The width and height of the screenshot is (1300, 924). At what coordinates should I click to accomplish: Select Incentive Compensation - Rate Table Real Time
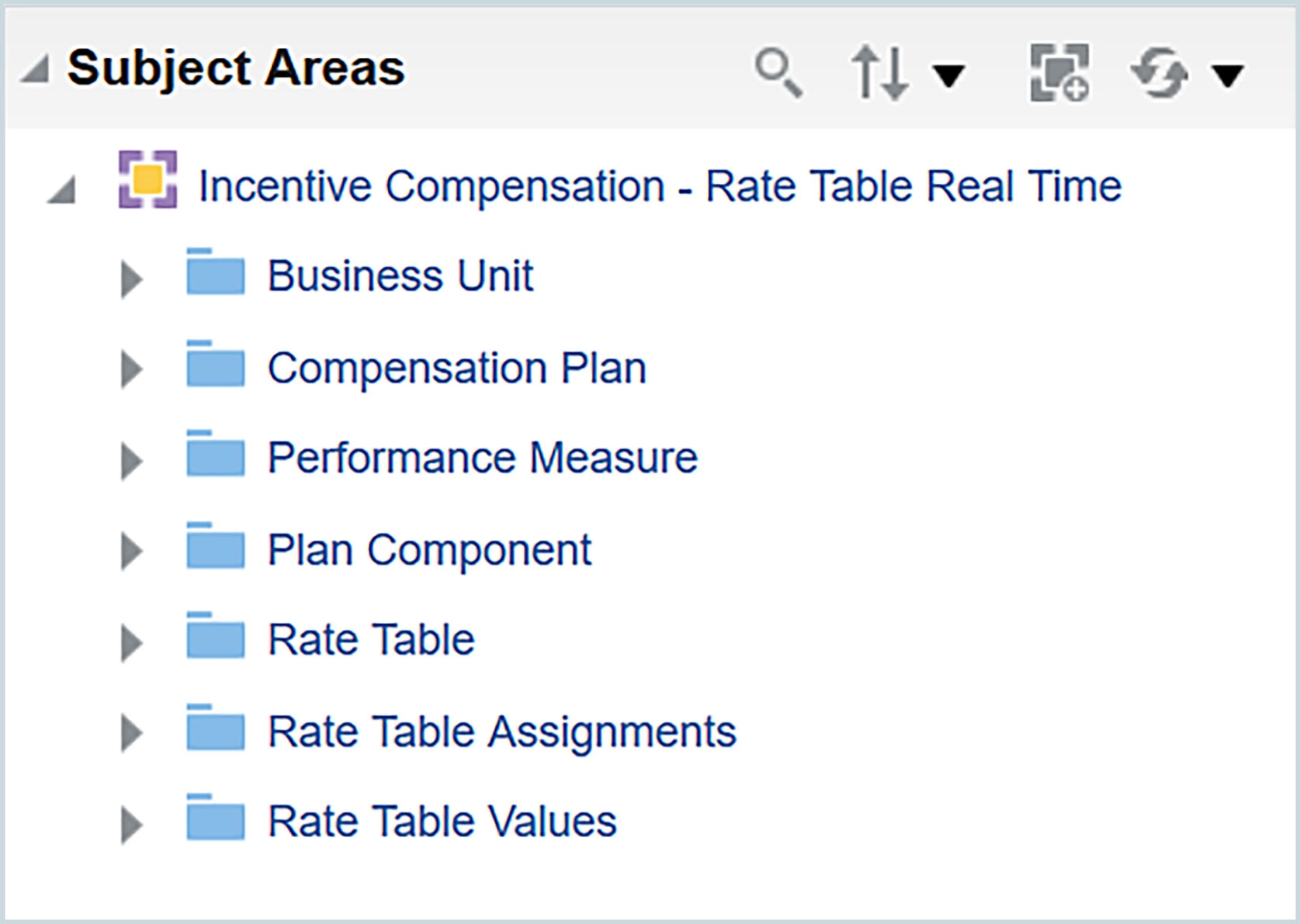pos(660,186)
